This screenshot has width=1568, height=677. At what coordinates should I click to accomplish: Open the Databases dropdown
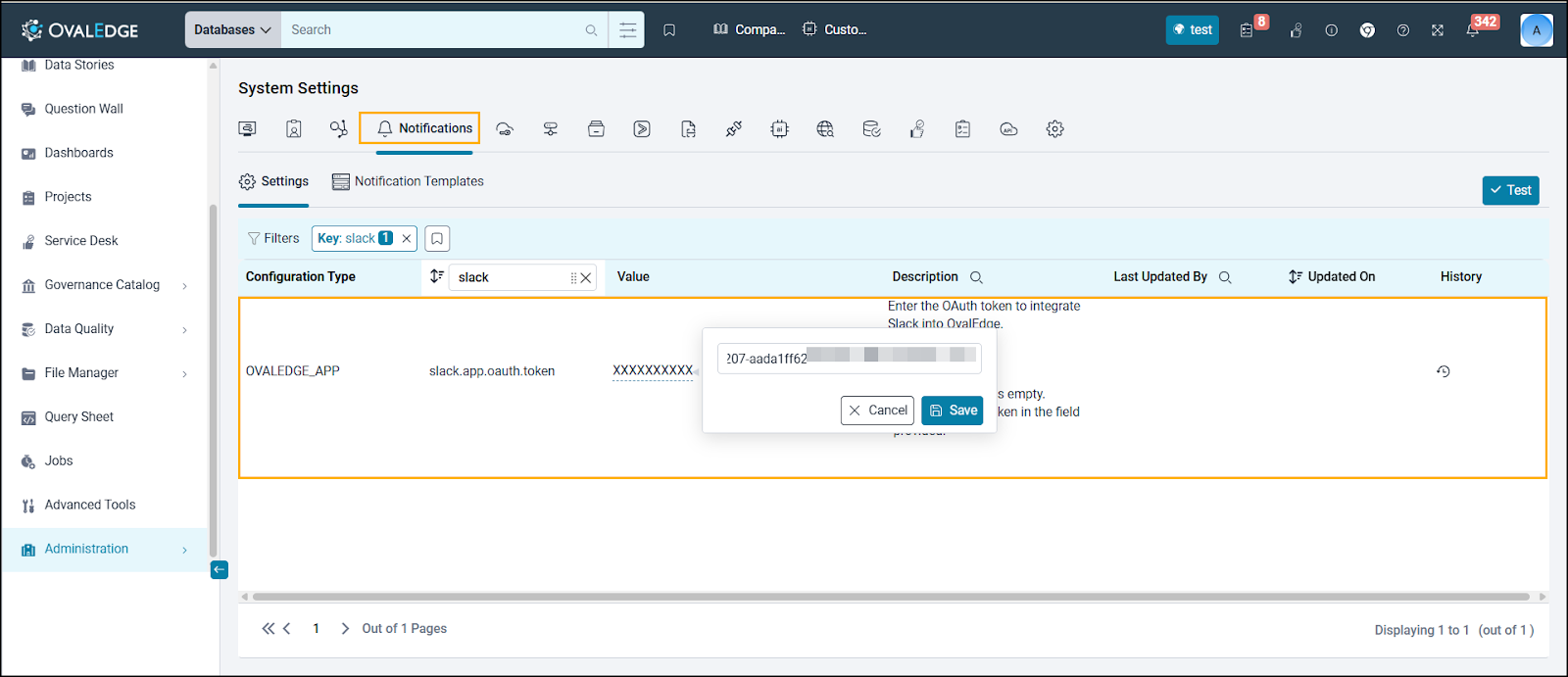click(232, 30)
